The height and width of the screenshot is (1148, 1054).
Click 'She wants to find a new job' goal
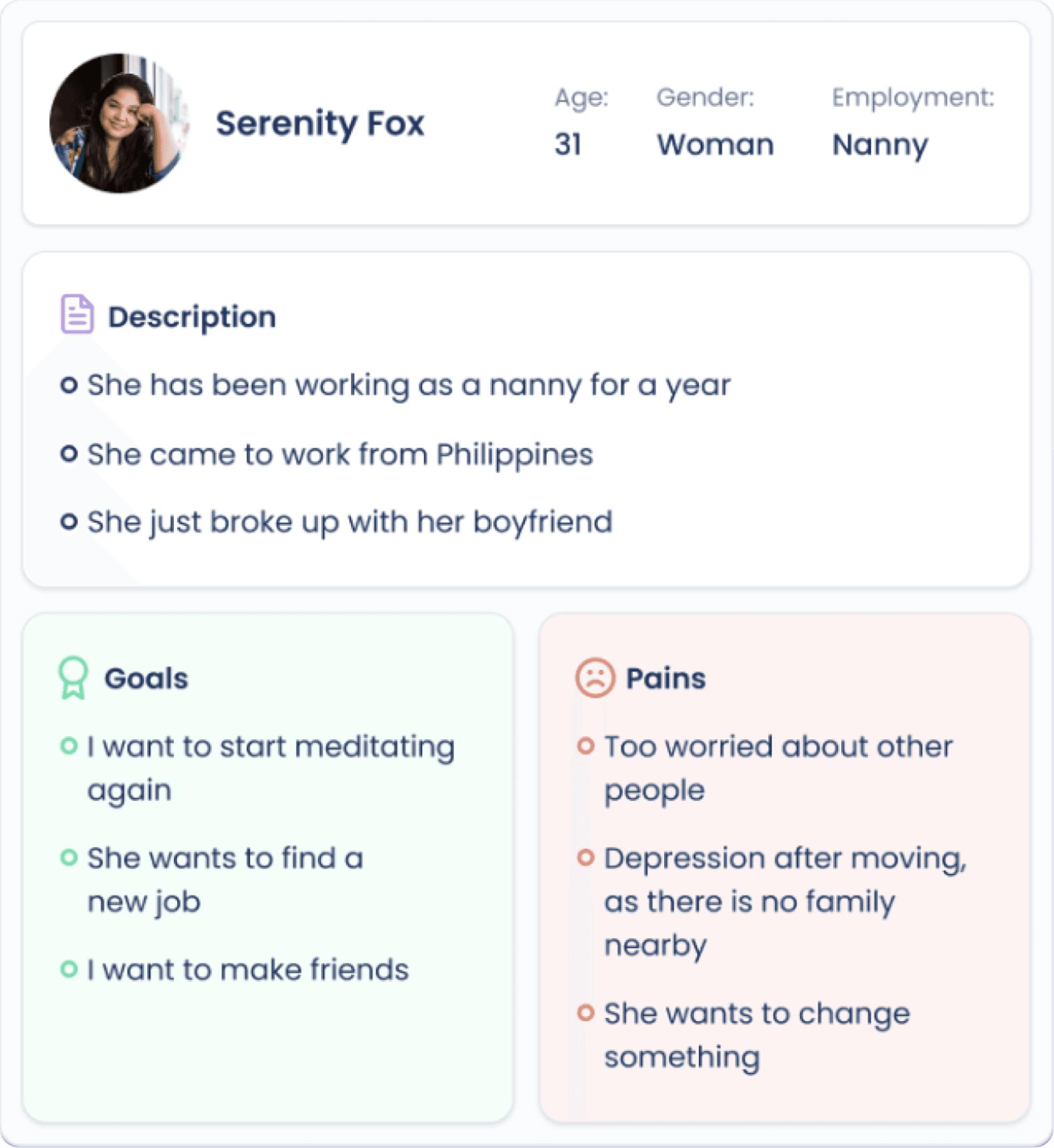coord(225,880)
